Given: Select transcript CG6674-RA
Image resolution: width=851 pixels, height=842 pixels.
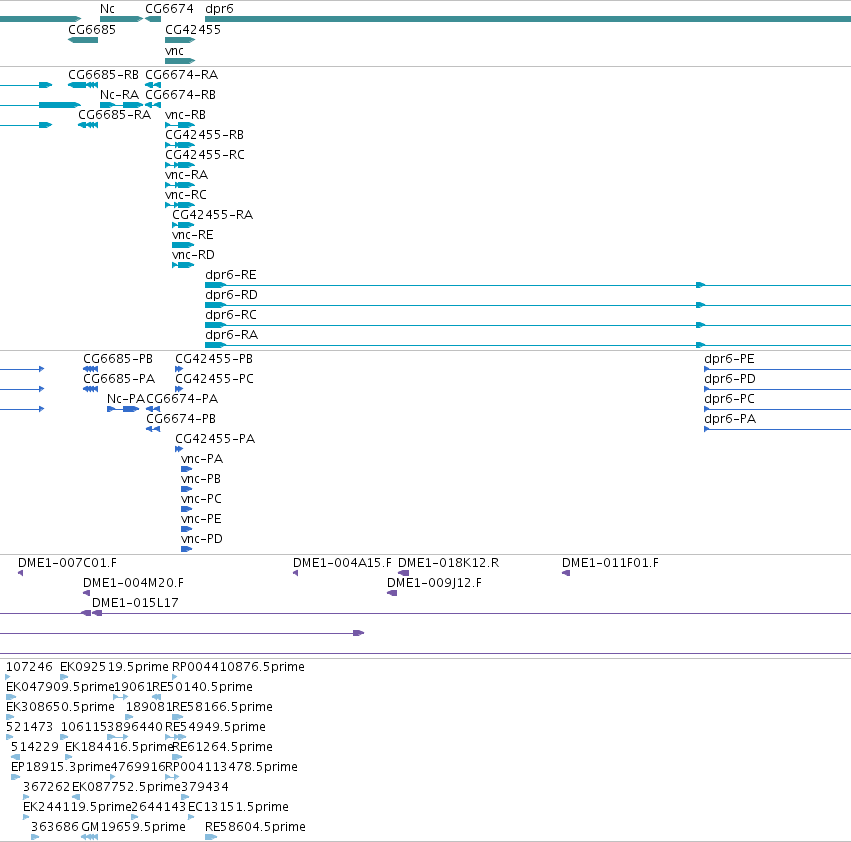Looking at the screenshot, I should 181,74.
